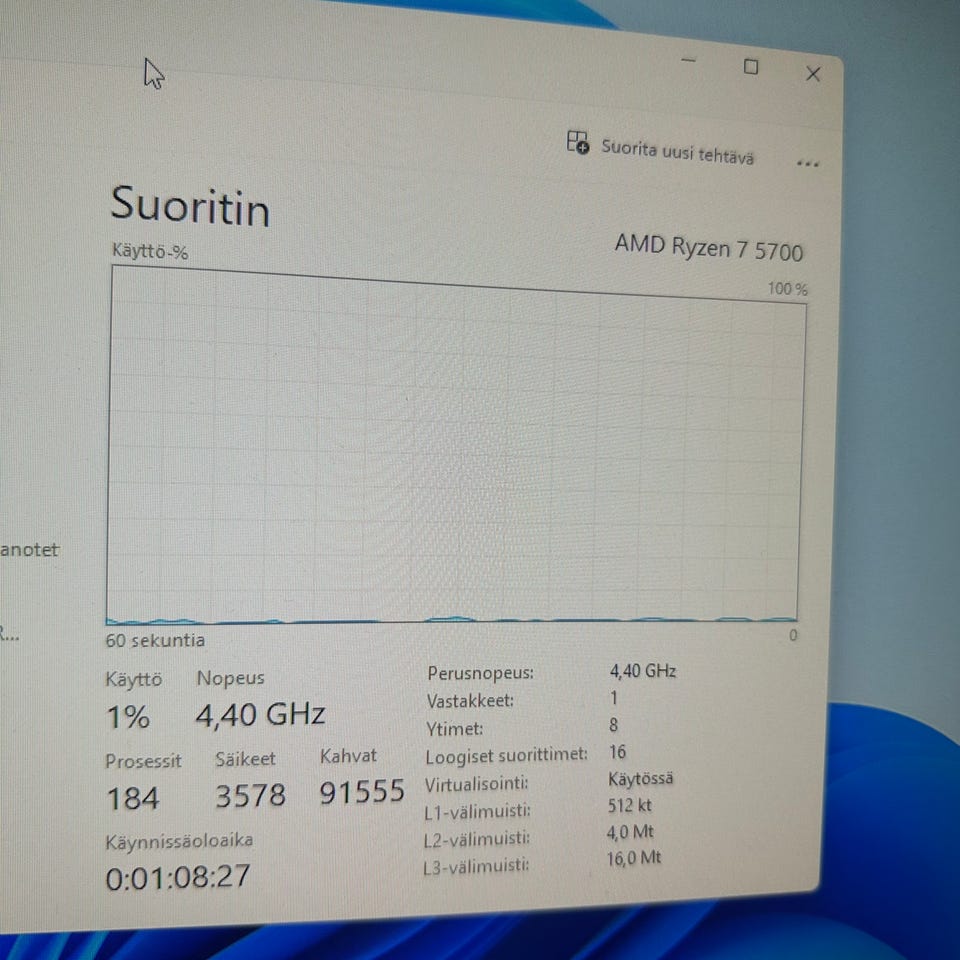Click the Perusnopeus value 4,40 GHz
Viewport: 960px width, 960px height.
[x=643, y=671]
